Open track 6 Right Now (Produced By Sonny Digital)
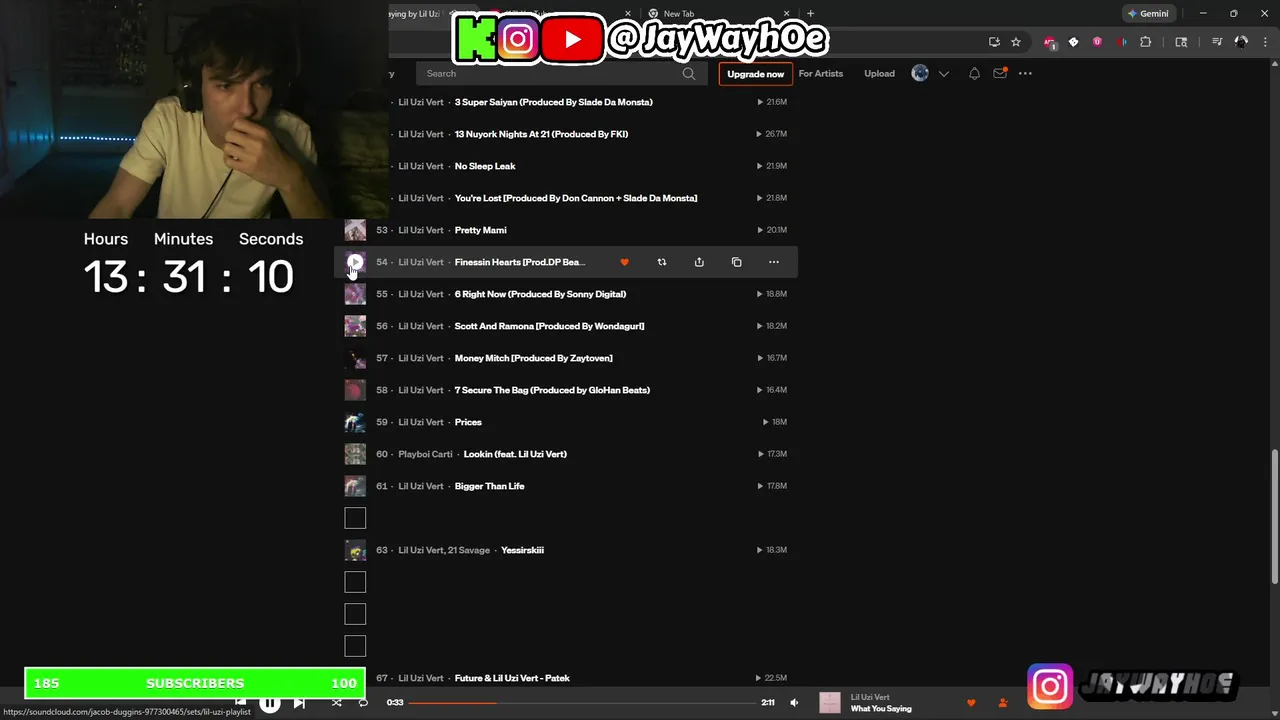 click(540, 294)
